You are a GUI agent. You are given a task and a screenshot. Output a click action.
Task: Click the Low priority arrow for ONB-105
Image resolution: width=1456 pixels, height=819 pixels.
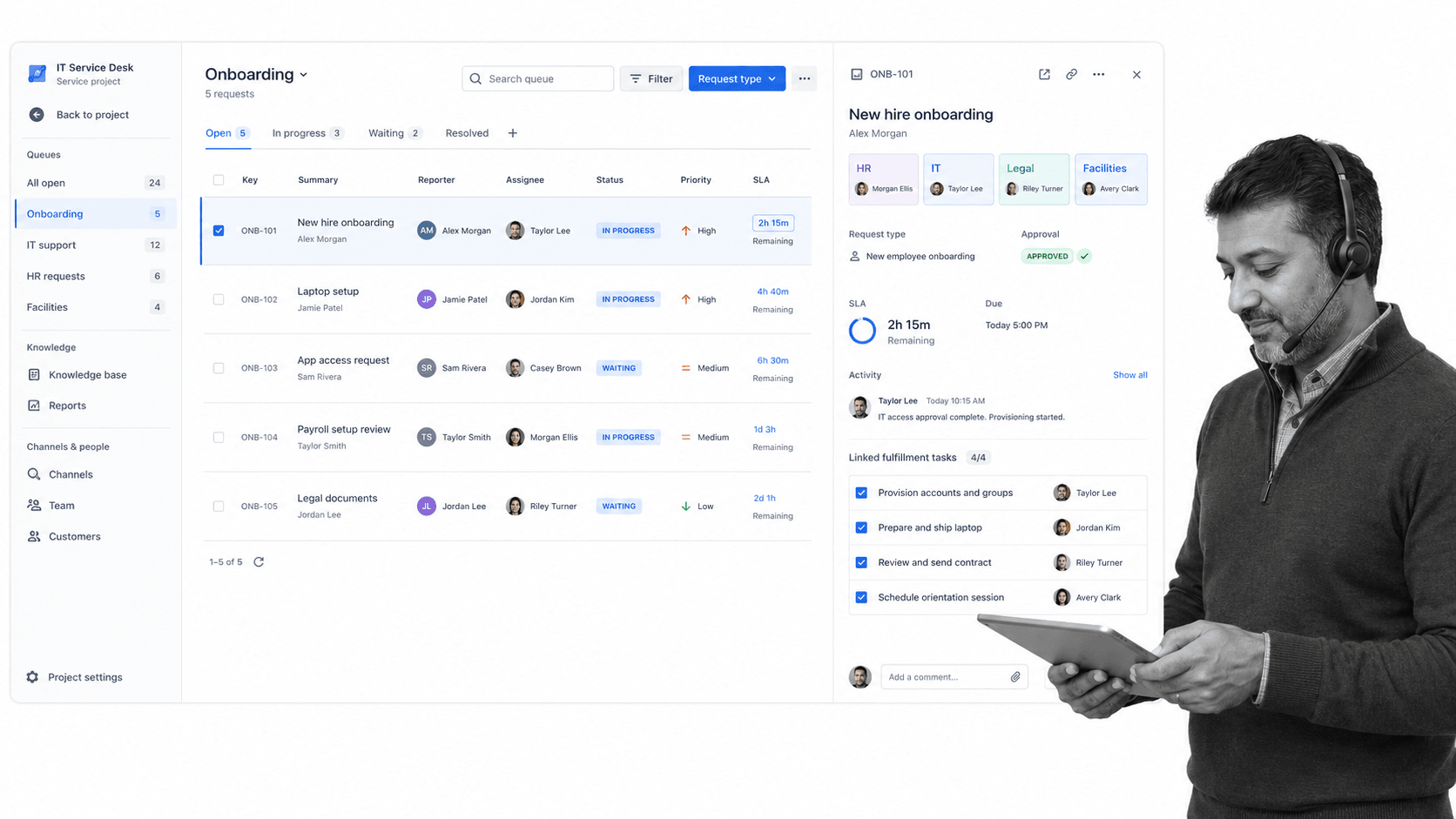pos(686,507)
